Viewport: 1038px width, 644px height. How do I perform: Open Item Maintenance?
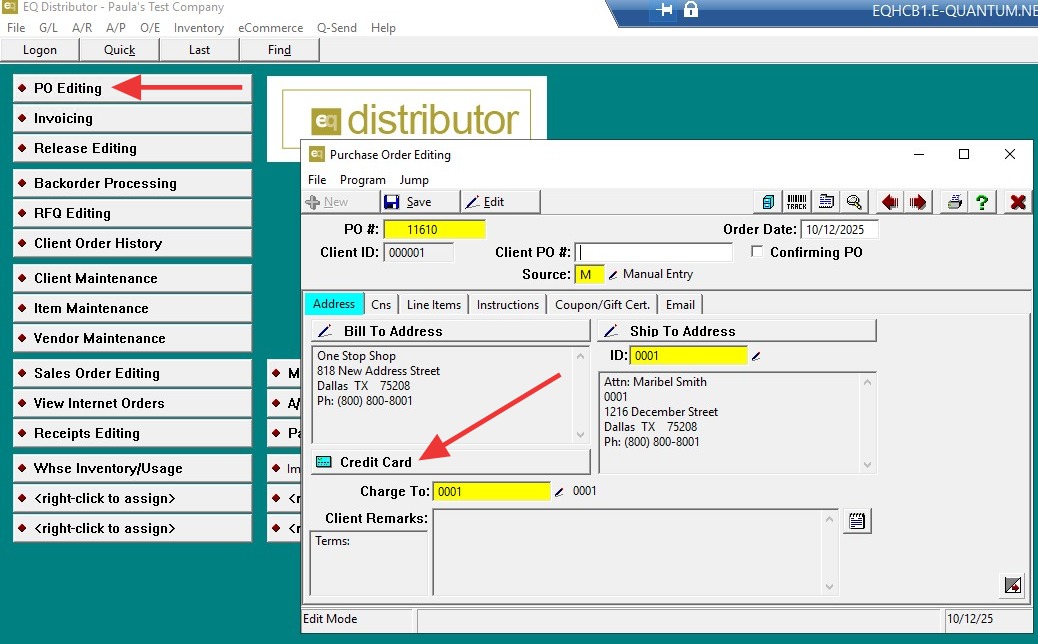tap(132, 308)
